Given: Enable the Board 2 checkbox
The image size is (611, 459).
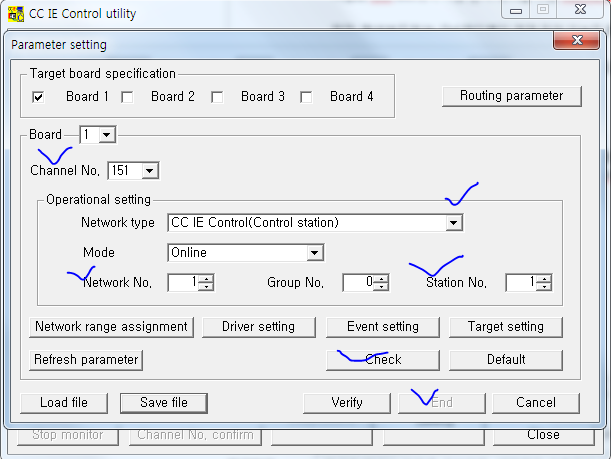Looking at the screenshot, I should [127, 97].
